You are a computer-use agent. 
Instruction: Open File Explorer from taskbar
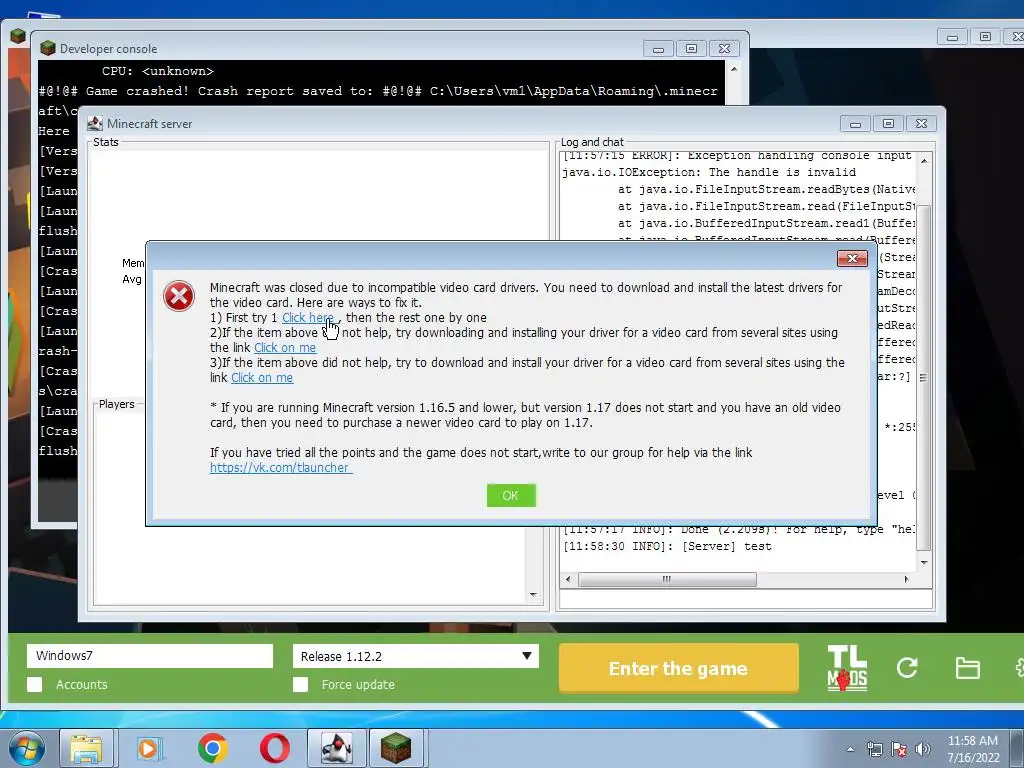86,748
